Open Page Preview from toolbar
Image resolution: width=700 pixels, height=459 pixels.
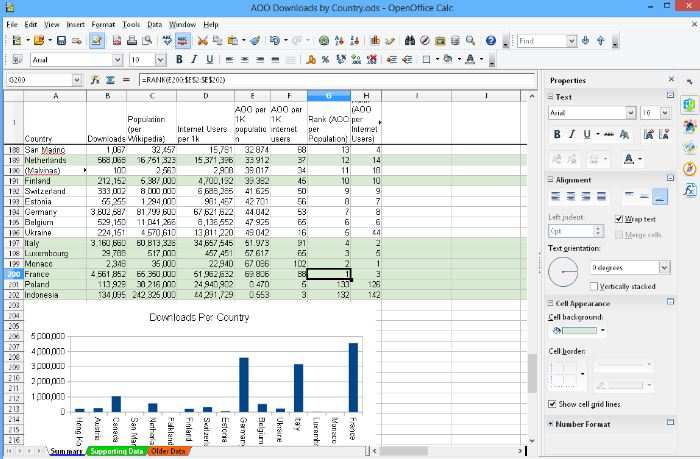[x=147, y=41]
